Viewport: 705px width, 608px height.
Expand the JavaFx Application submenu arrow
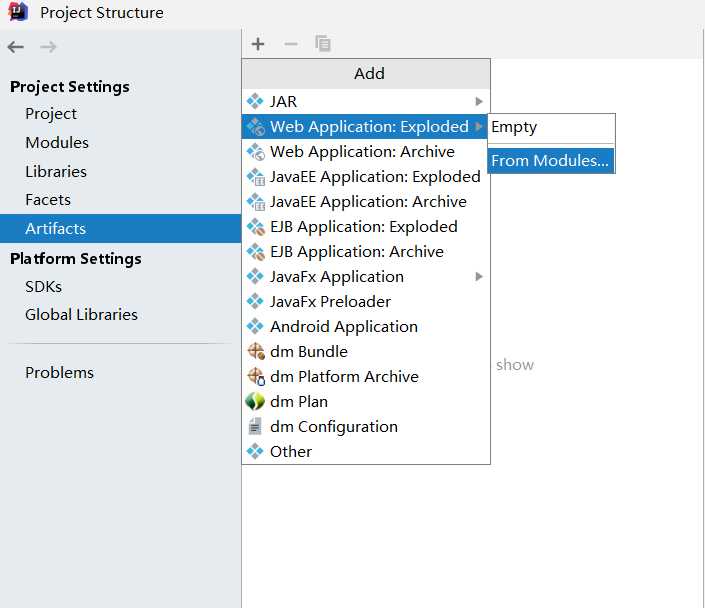click(479, 277)
